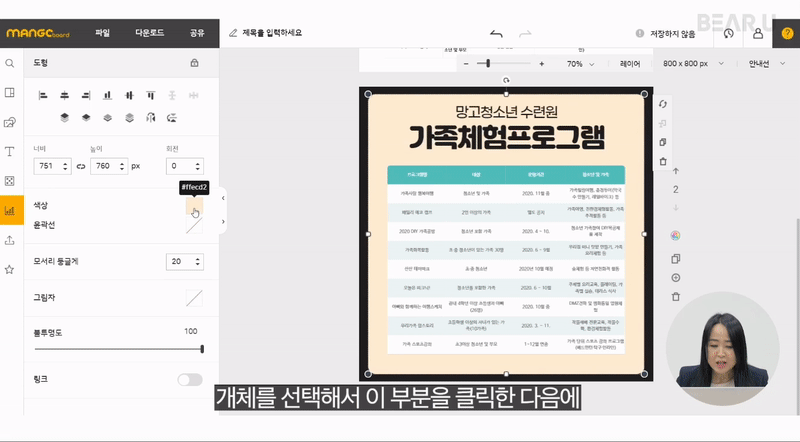Screen dimensions: 800x442
Task: Zoom out with the minus button
Action: tap(466, 64)
